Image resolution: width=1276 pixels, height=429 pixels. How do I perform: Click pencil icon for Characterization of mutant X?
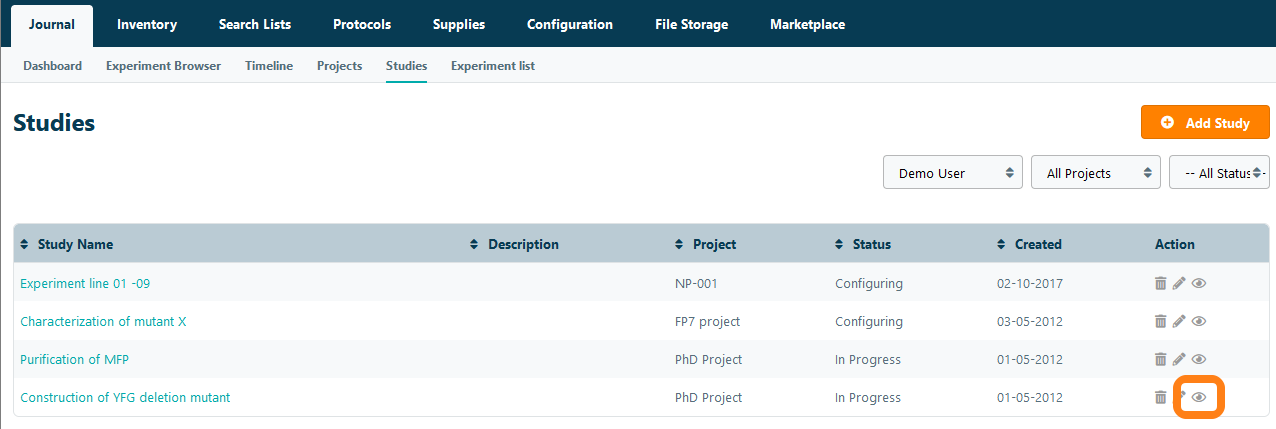[x=1179, y=322]
